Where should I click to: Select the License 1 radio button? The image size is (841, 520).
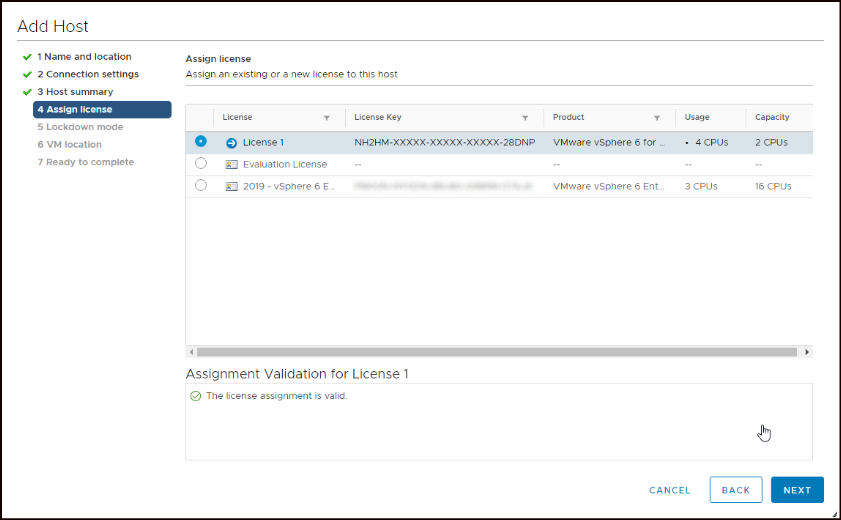tap(201, 142)
